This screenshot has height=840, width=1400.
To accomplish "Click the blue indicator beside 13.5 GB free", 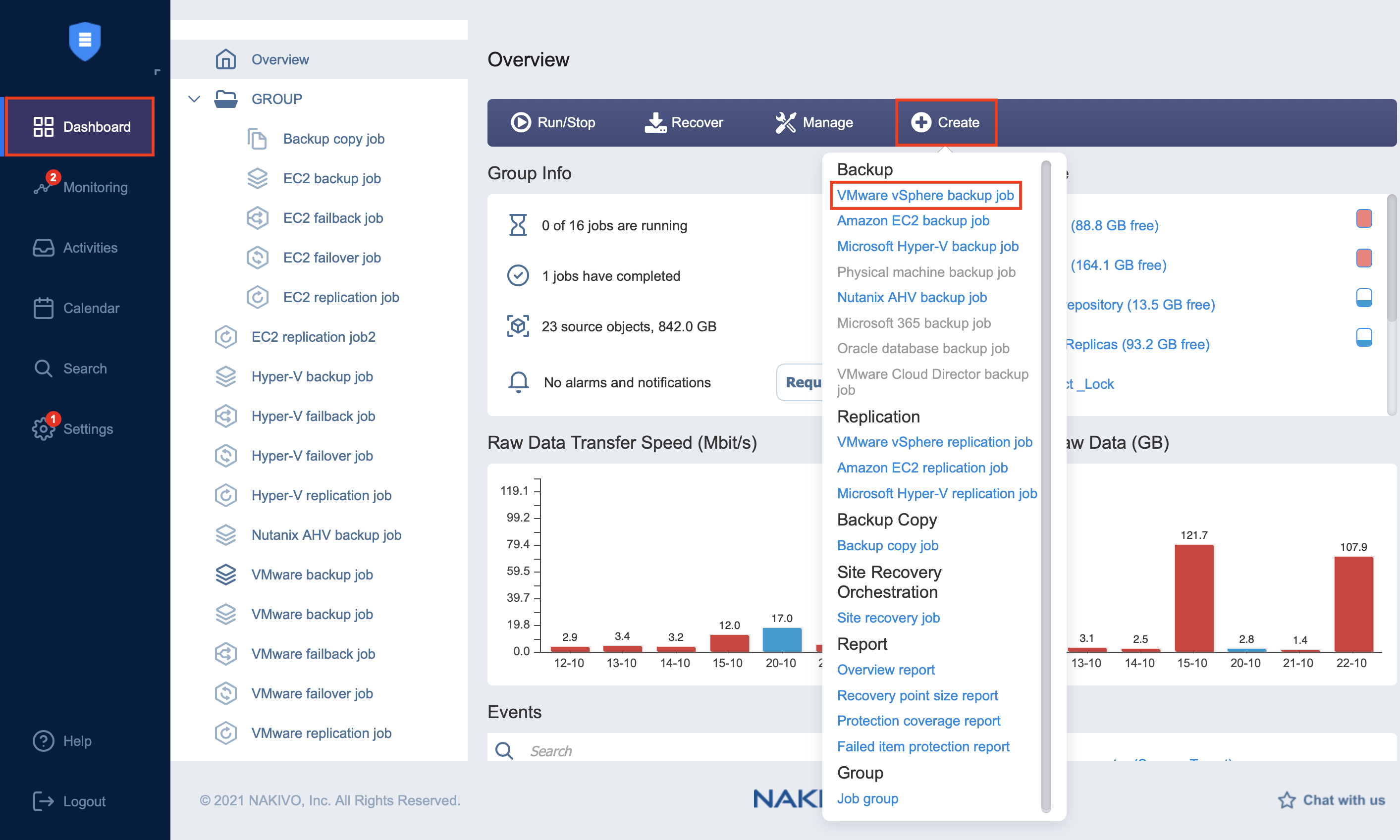I will pyautogui.click(x=1363, y=298).
